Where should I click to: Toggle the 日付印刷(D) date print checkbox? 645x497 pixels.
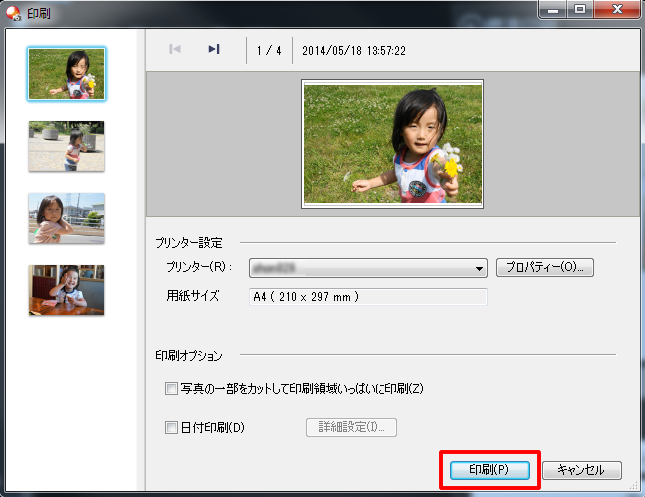tap(171, 428)
